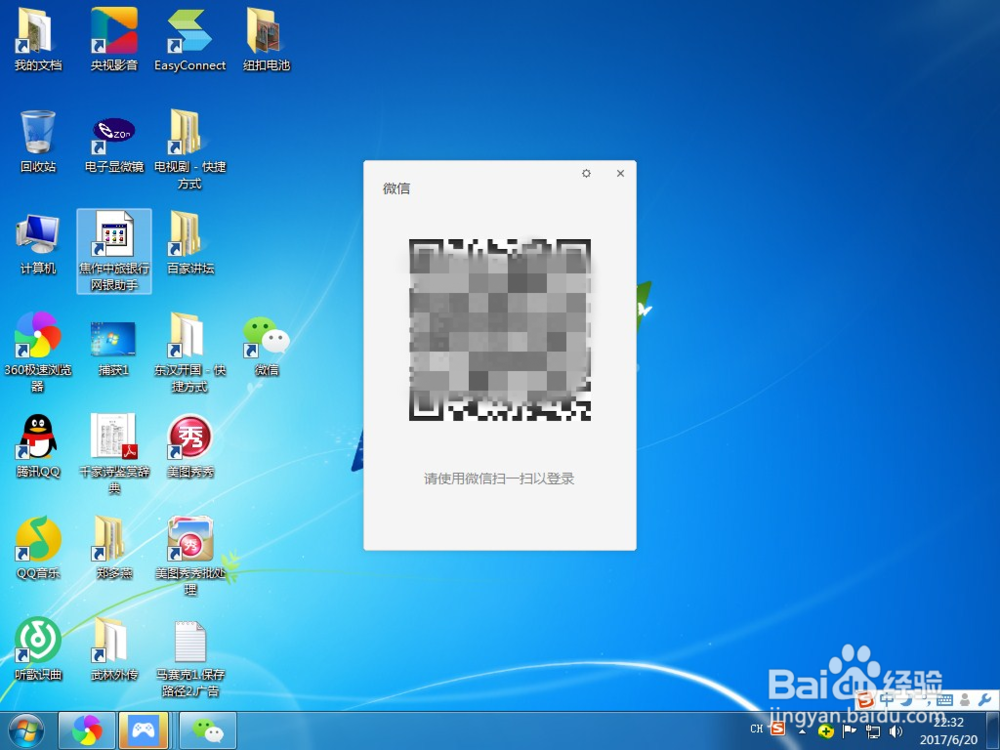Screen dimensions: 1000x750
Task: Select the 东汉开国 - 快捷方式 folder
Action: pyautogui.click(x=190, y=352)
